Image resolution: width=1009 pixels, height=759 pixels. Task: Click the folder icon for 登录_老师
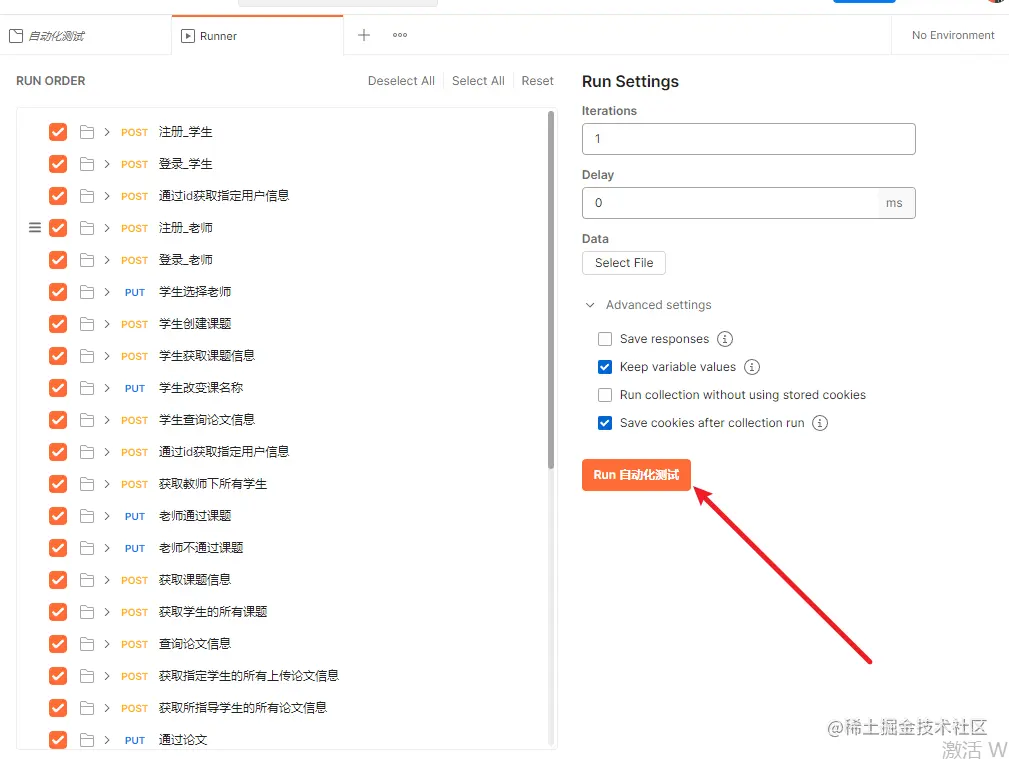[x=87, y=260]
